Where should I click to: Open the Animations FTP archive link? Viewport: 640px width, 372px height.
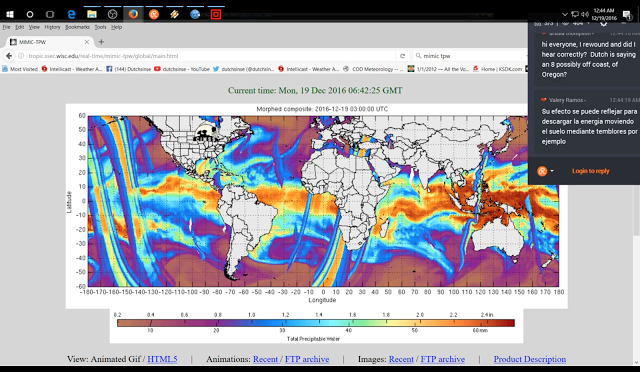pyautogui.click(x=307, y=359)
